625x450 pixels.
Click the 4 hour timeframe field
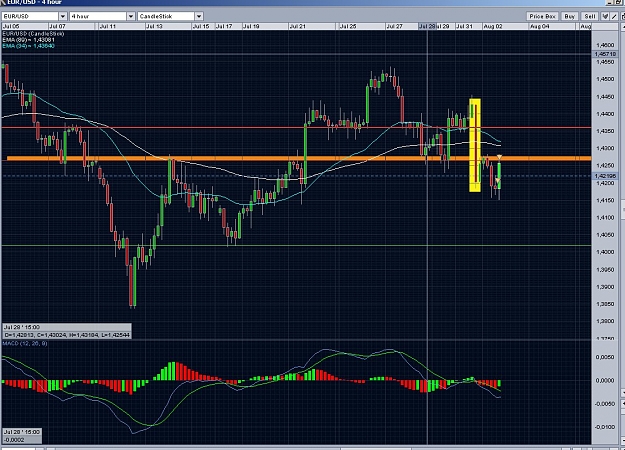point(98,16)
